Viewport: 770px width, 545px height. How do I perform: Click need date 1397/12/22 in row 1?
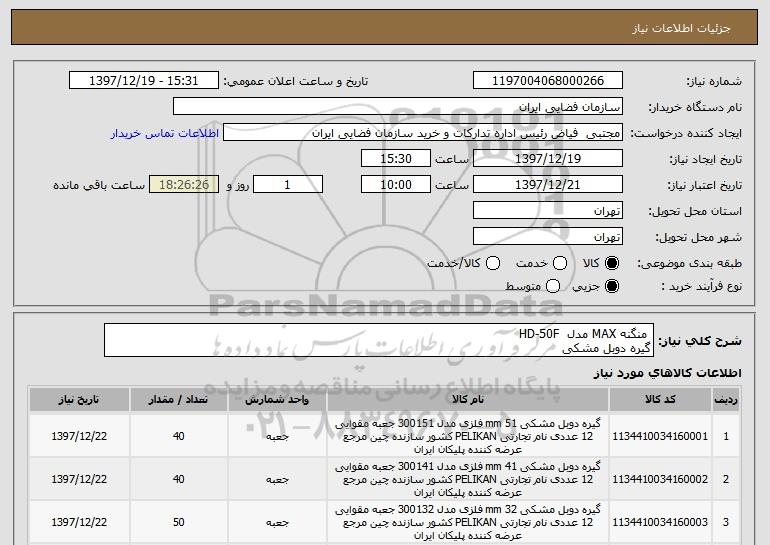click(79, 436)
